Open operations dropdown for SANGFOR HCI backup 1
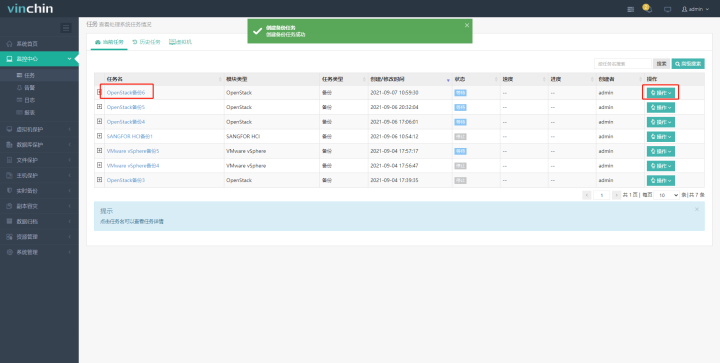 661,137
